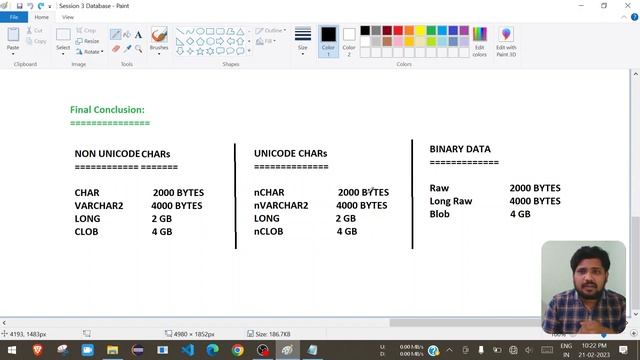Image resolution: width=640 pixels, height=360 pixels.
Task: Choose the Right triangle shape
Action: tap(180, 41)
